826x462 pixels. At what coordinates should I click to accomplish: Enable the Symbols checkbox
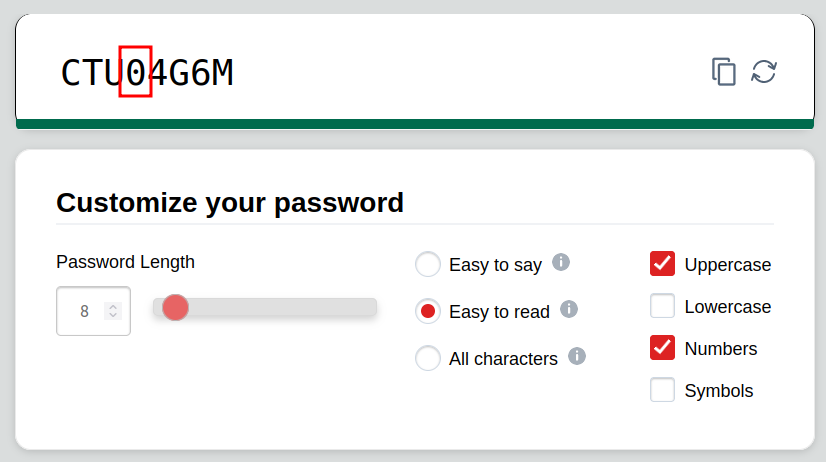click(662, 390)
